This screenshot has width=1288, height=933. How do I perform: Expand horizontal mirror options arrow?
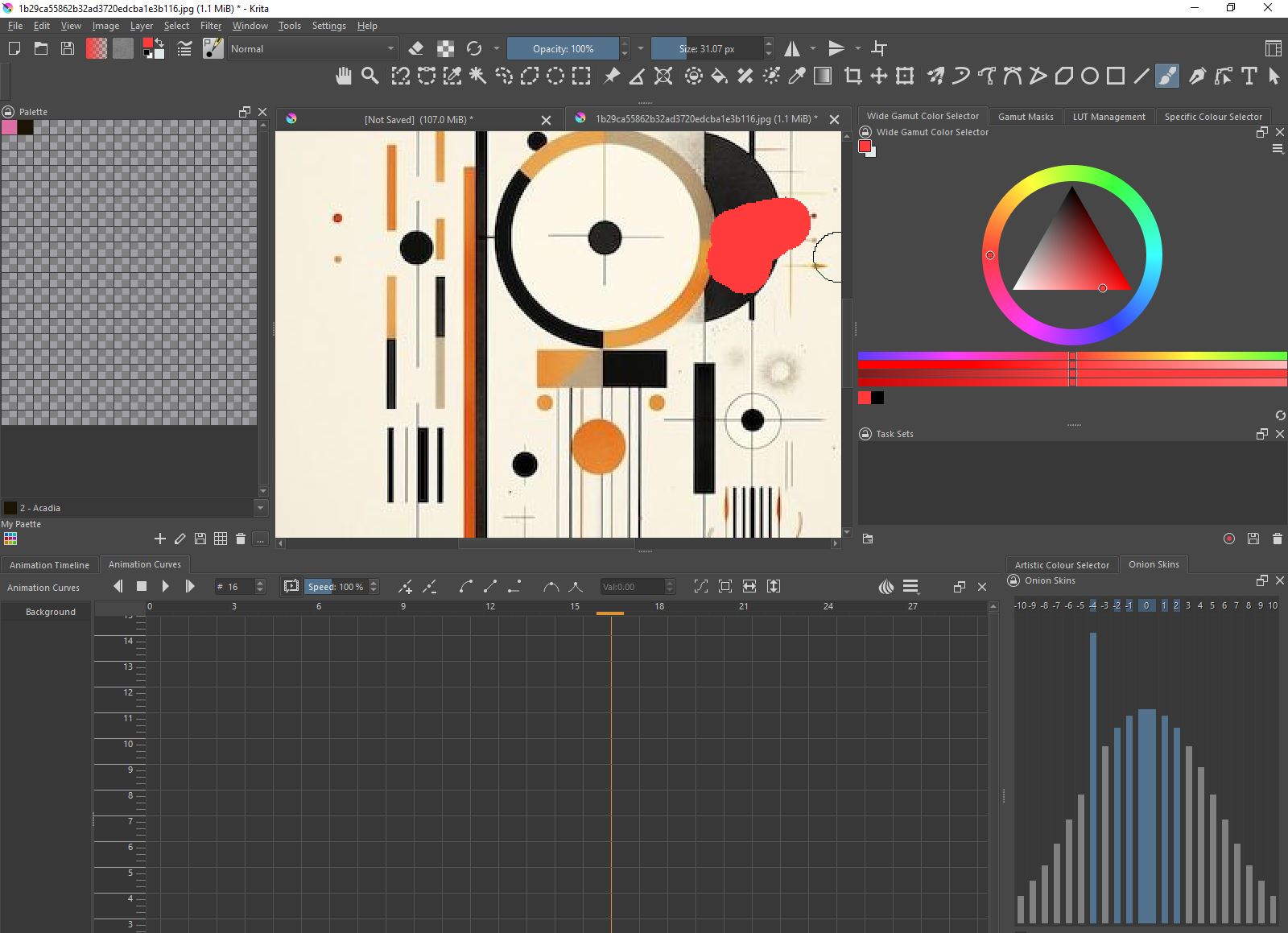[x=813, y=48]
